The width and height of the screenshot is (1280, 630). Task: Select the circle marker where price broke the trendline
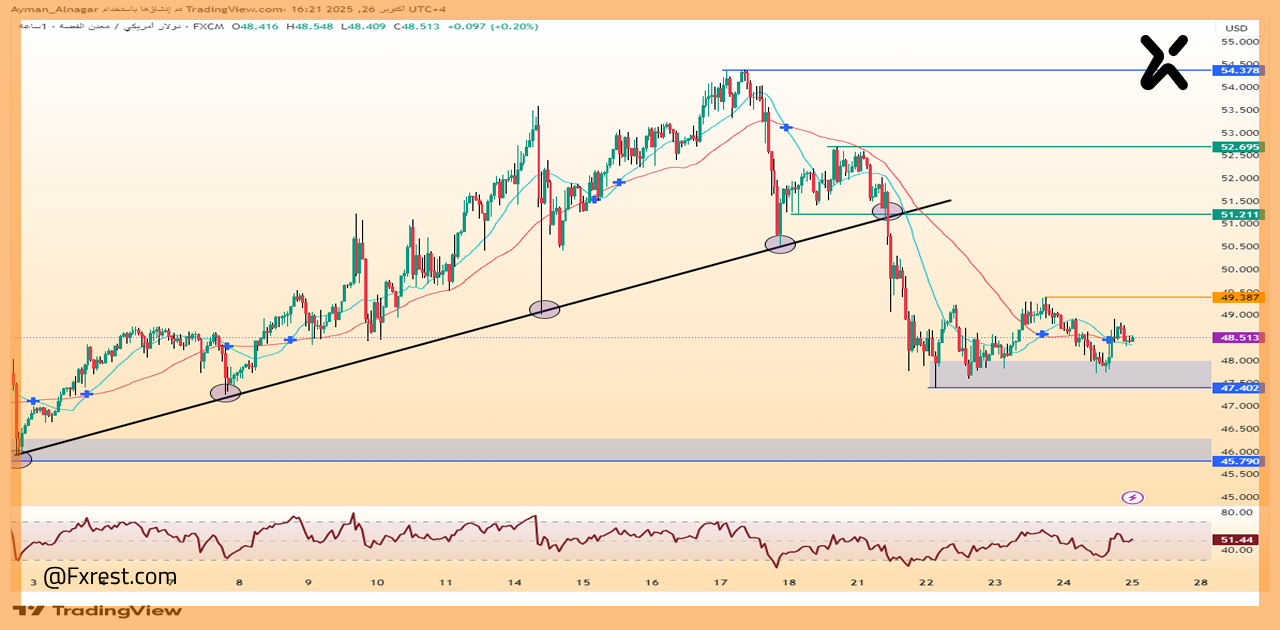tap(887, 211)
